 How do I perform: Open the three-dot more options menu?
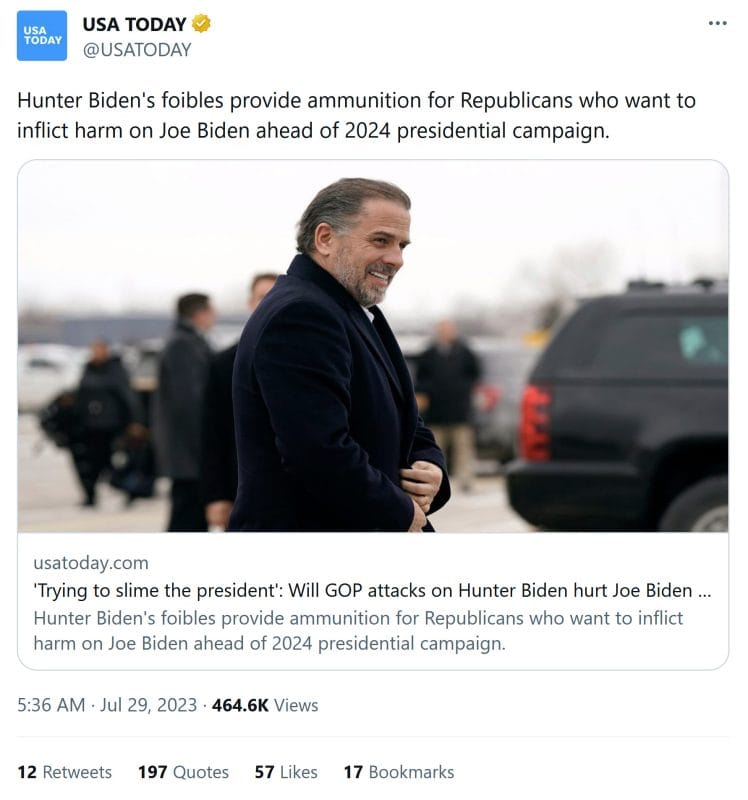click(x=717, y=23)
